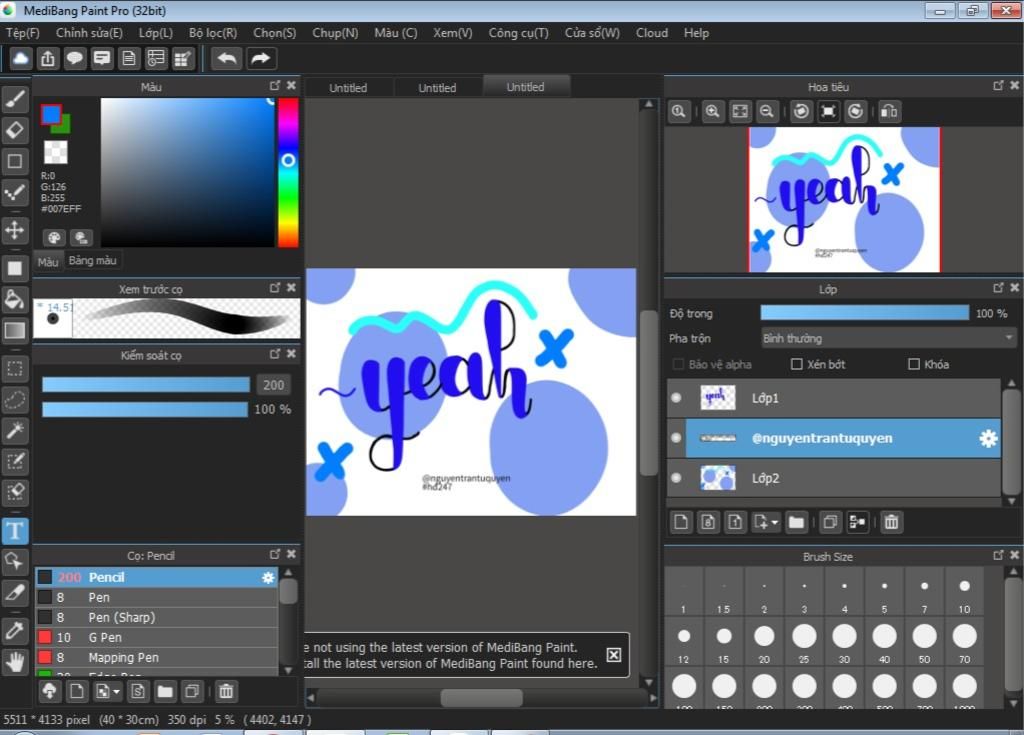This screenshot has height=735, width=1024.
Task: Open add-brush dropdown arrow in brush panel
Action: click(117, 691)
